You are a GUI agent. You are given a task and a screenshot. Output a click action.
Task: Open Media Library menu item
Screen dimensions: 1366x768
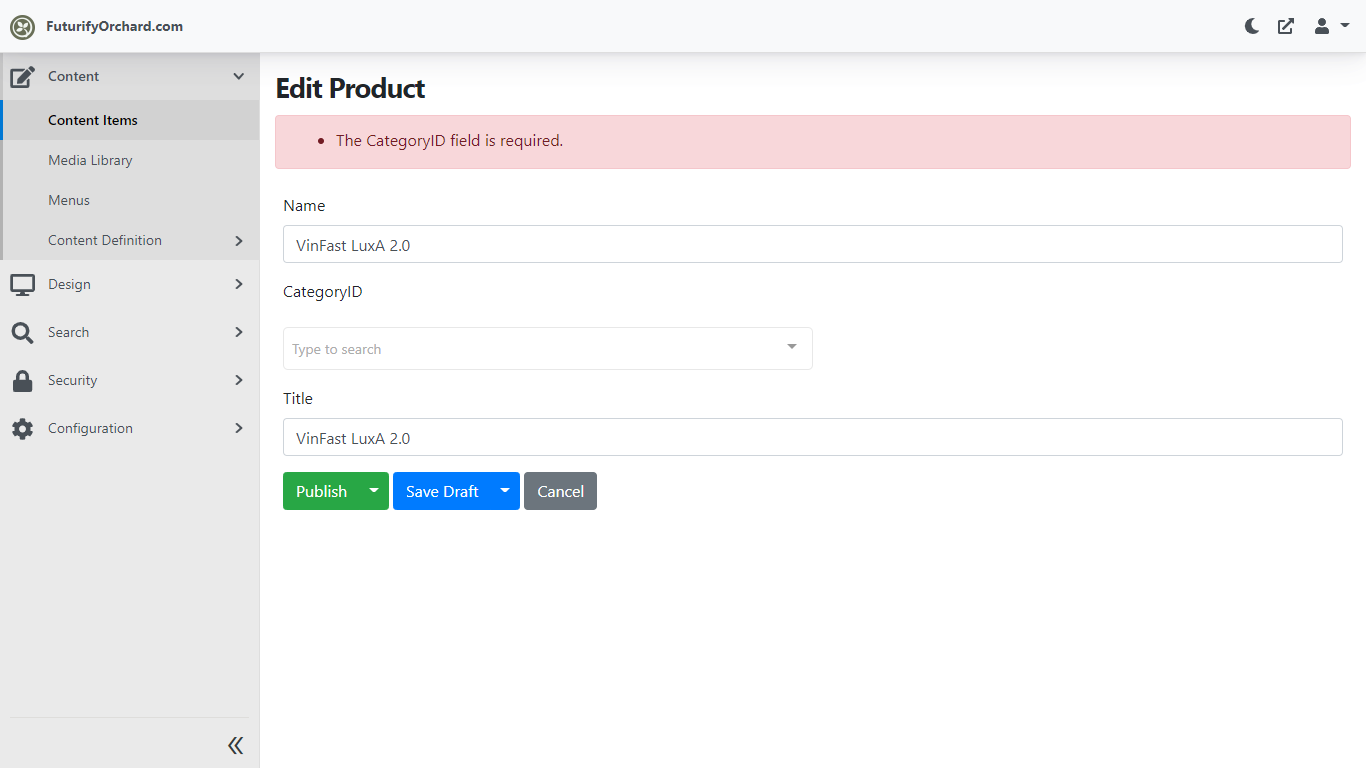(x=130, y=160)
